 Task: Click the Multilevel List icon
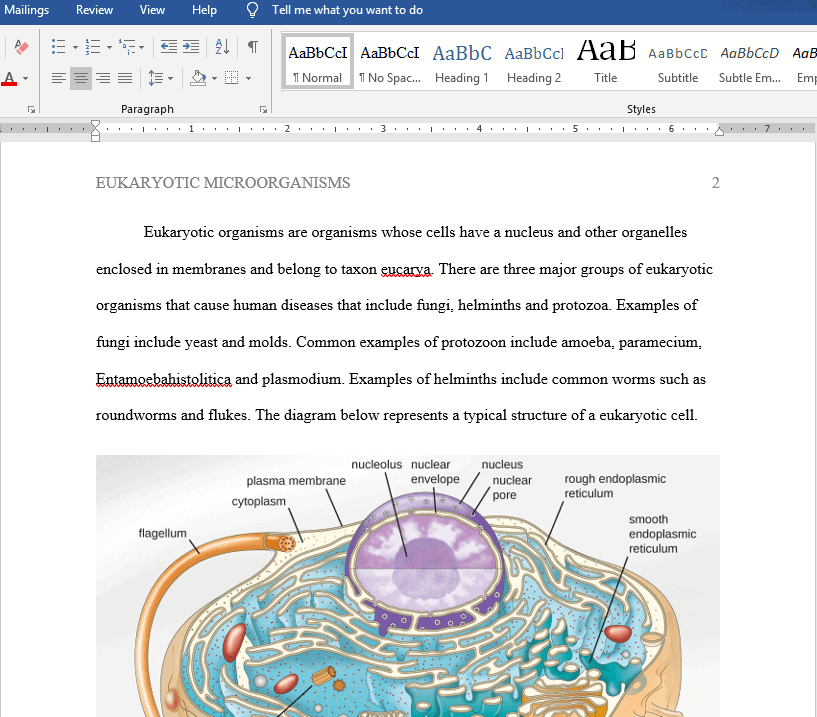[126, 46]
